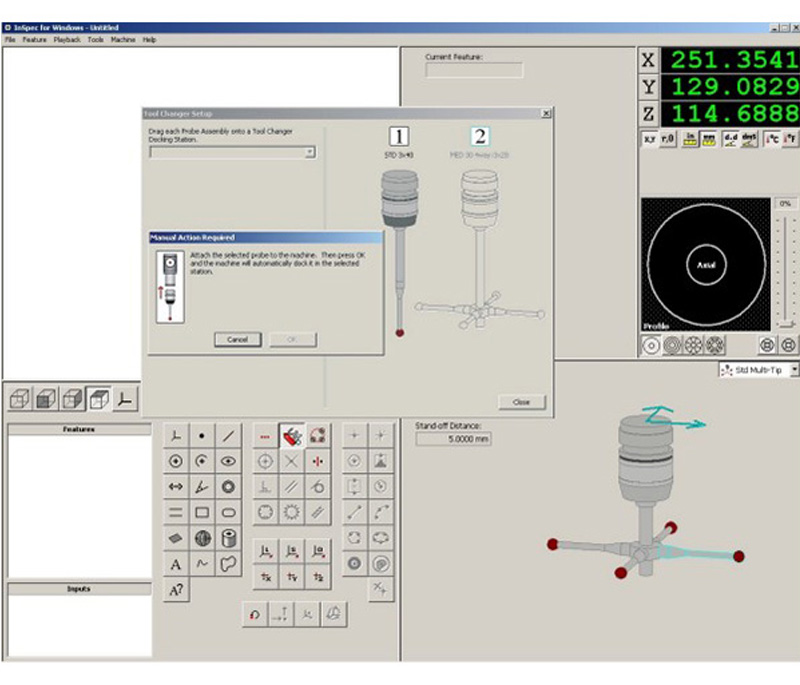Click the Stand-off Distance input field
The image size is (800, 685).
click(453, 439)
